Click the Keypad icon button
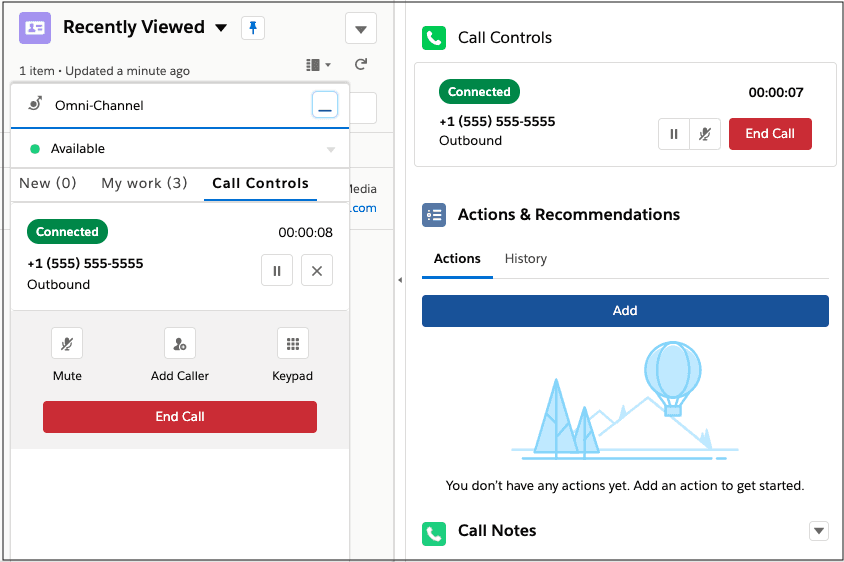844x562 pixels. click(x=293, y=344)
